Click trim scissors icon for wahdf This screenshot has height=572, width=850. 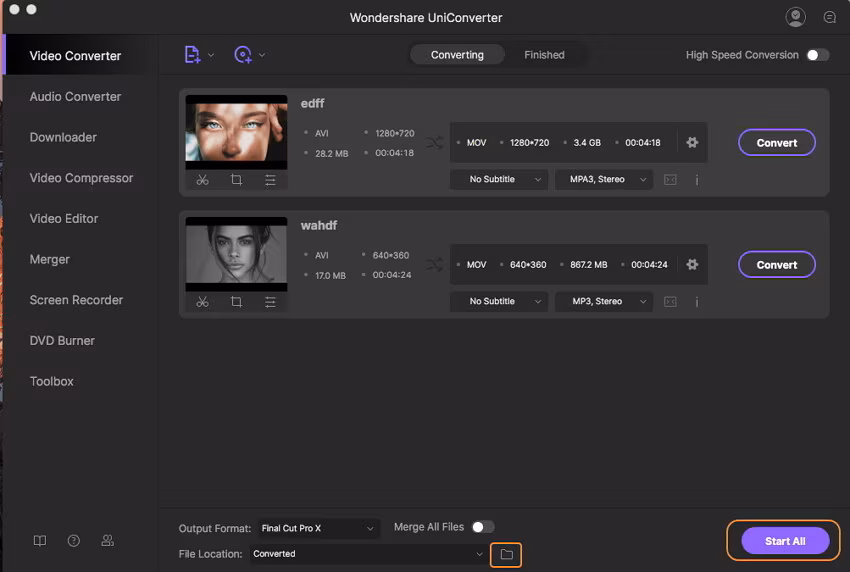tap(202, 302)
